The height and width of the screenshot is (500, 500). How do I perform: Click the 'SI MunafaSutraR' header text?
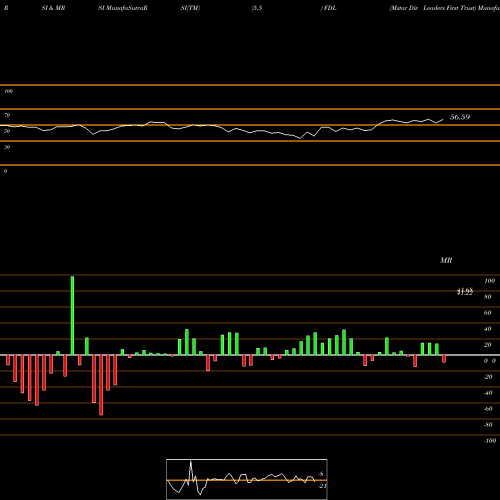coord(123,8)
